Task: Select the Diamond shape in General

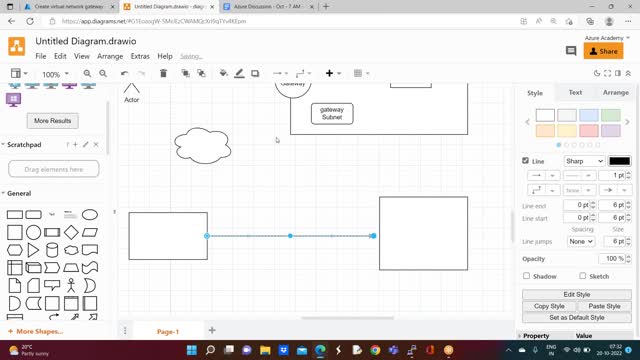Action: coord(71,232)
